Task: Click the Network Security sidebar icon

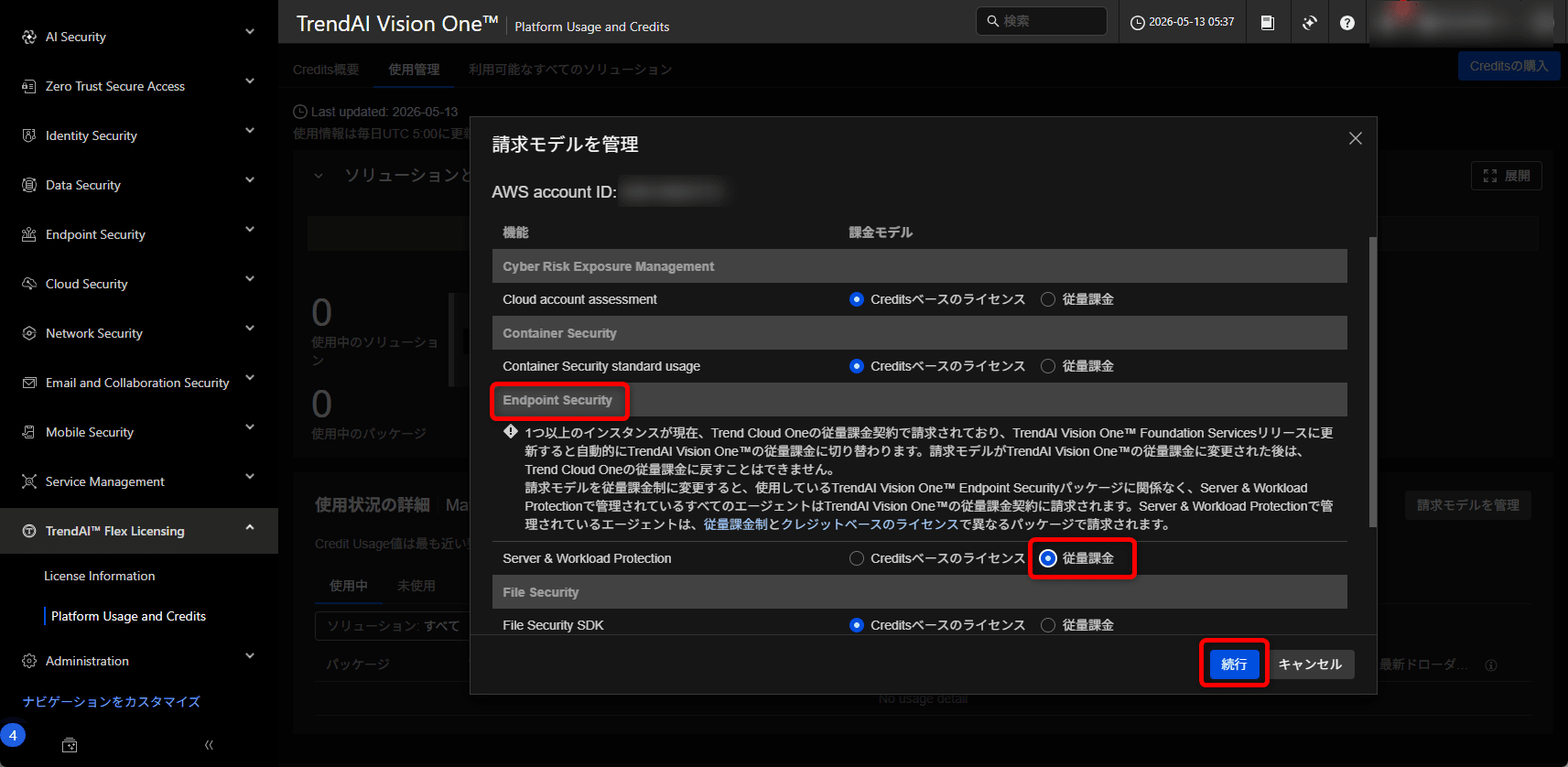Action: [29, 333]
